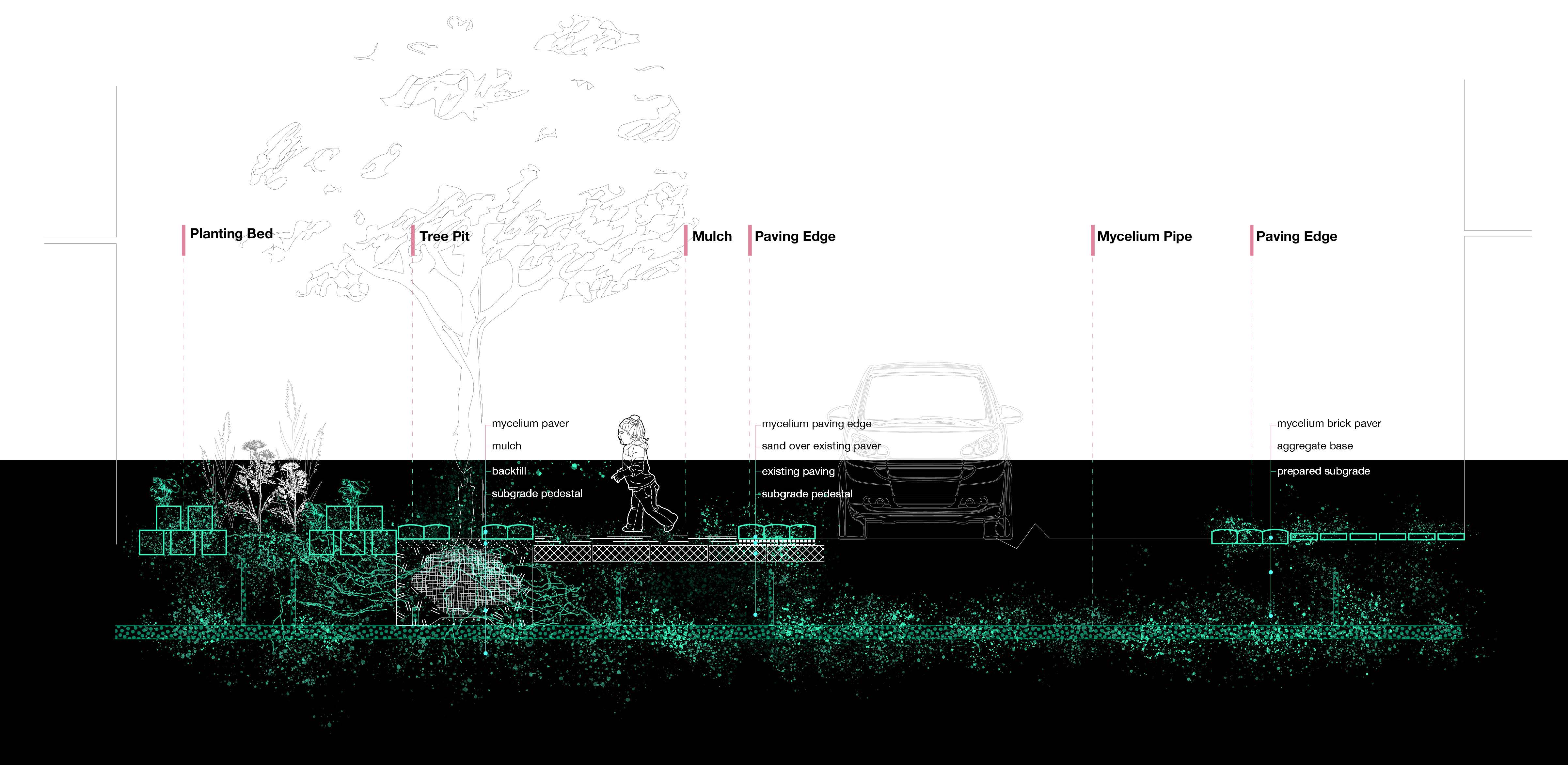The width and height of the screenshot is (1568, 765).
Task: Click the 'backfill' annotation label
Action: tap(509, 471)
